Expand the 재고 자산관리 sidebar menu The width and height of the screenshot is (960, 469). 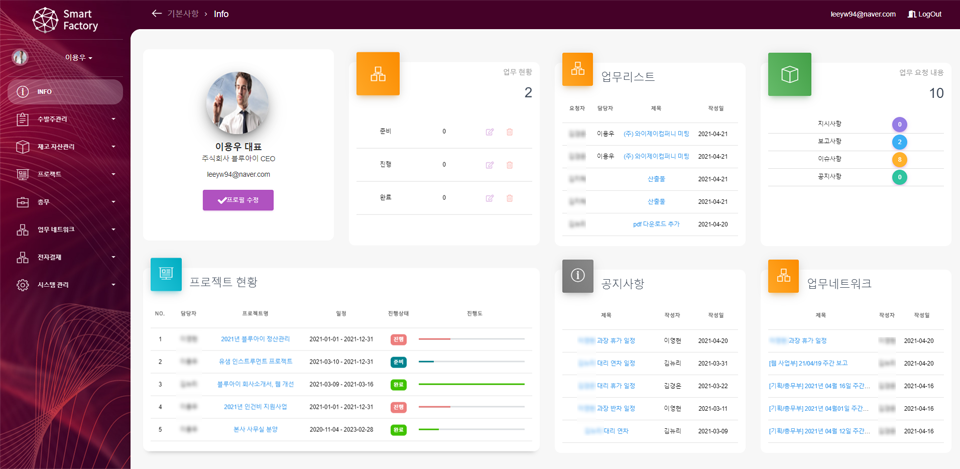coord(65,147)
